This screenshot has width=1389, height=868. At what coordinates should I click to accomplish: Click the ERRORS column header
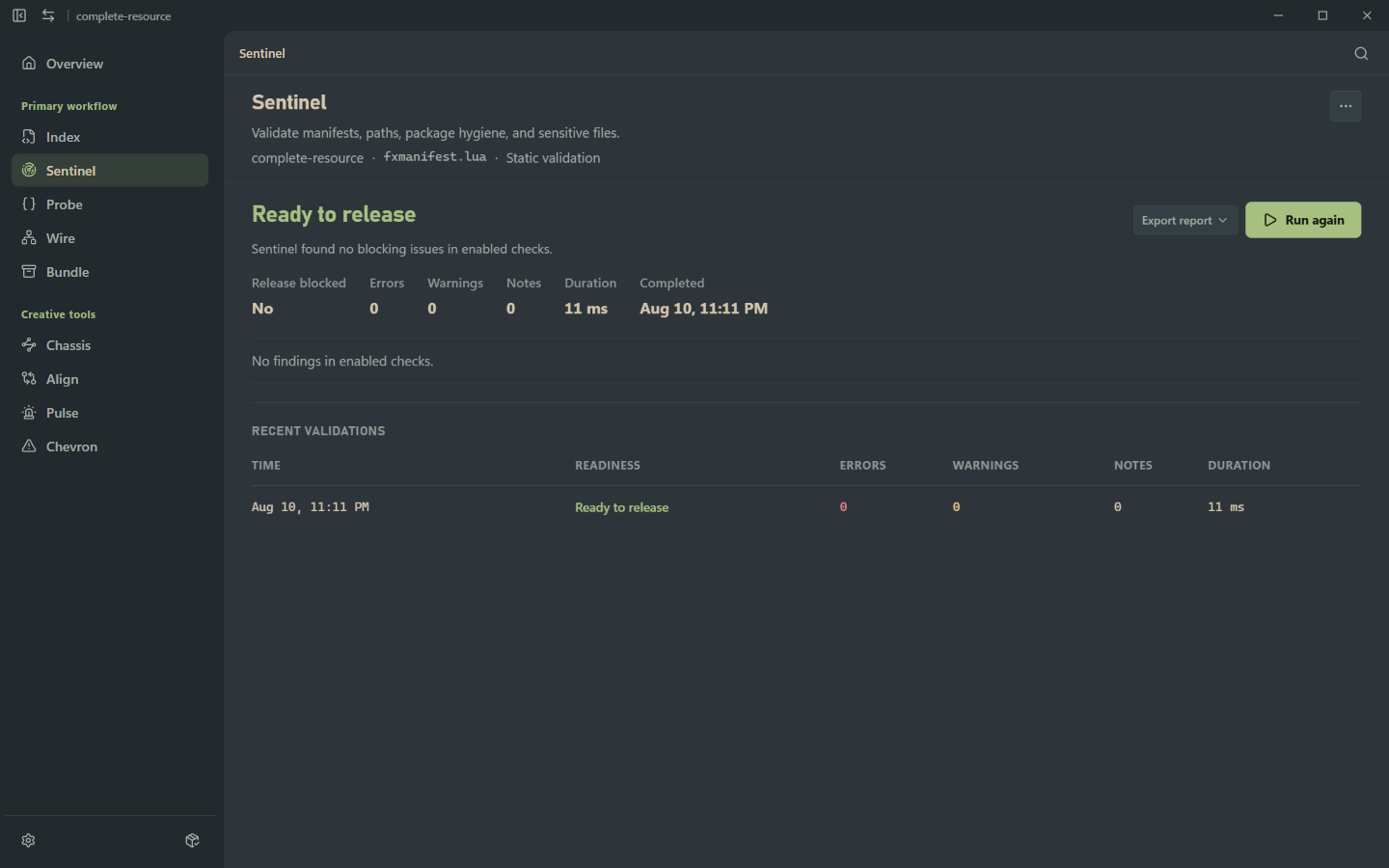(x=862, y=465)
